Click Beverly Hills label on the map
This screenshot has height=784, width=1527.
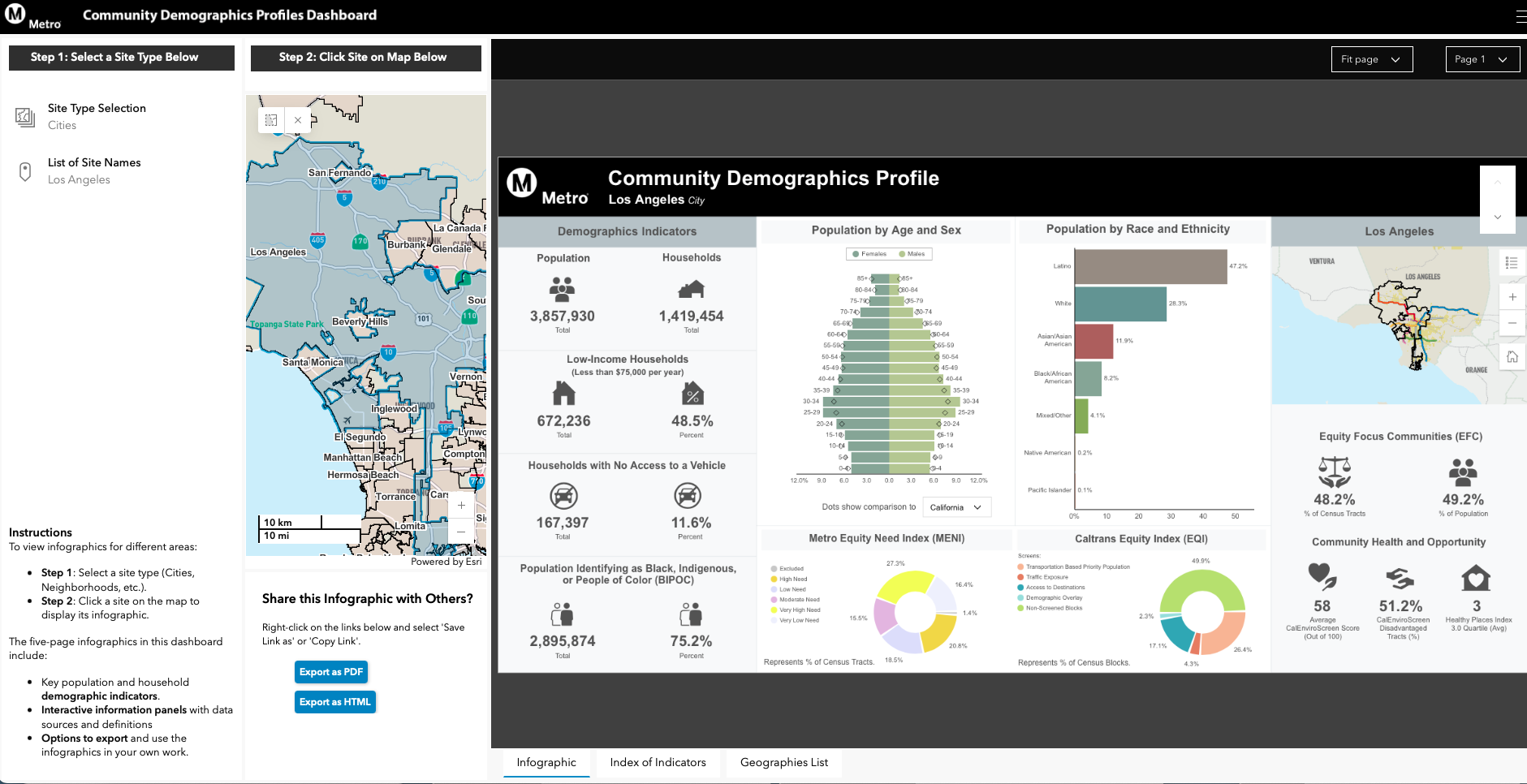point(360,321)
